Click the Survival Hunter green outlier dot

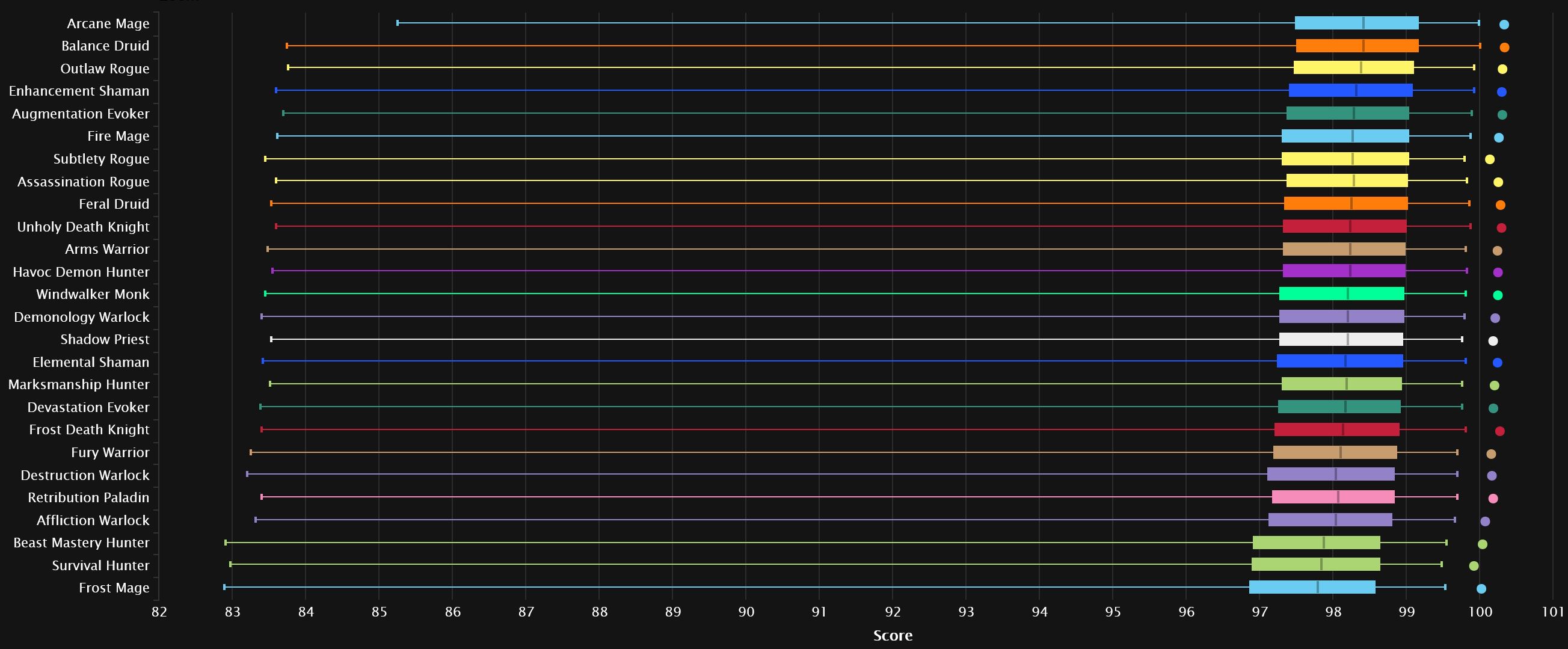pos(1473,566)
